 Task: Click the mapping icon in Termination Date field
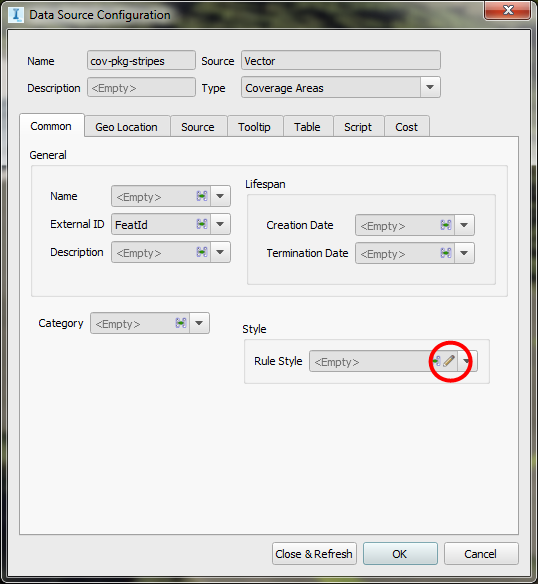point(446,253)
